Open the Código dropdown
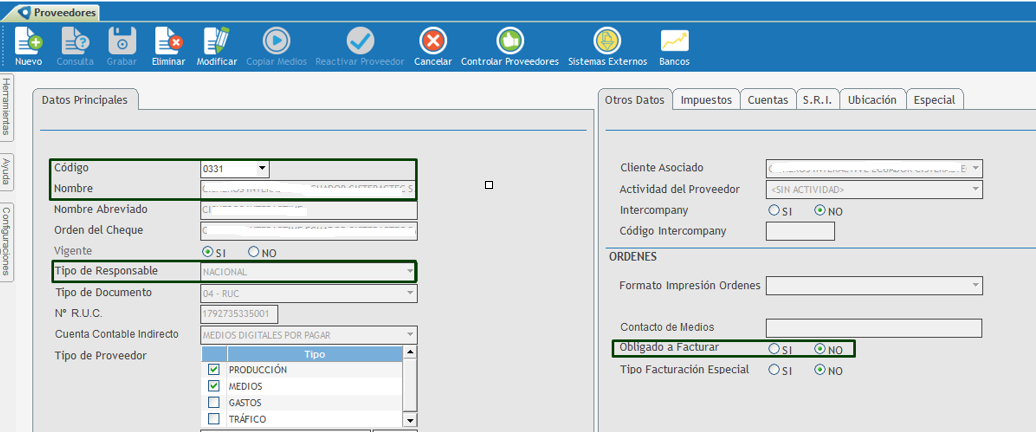 (x=262, y=169)
